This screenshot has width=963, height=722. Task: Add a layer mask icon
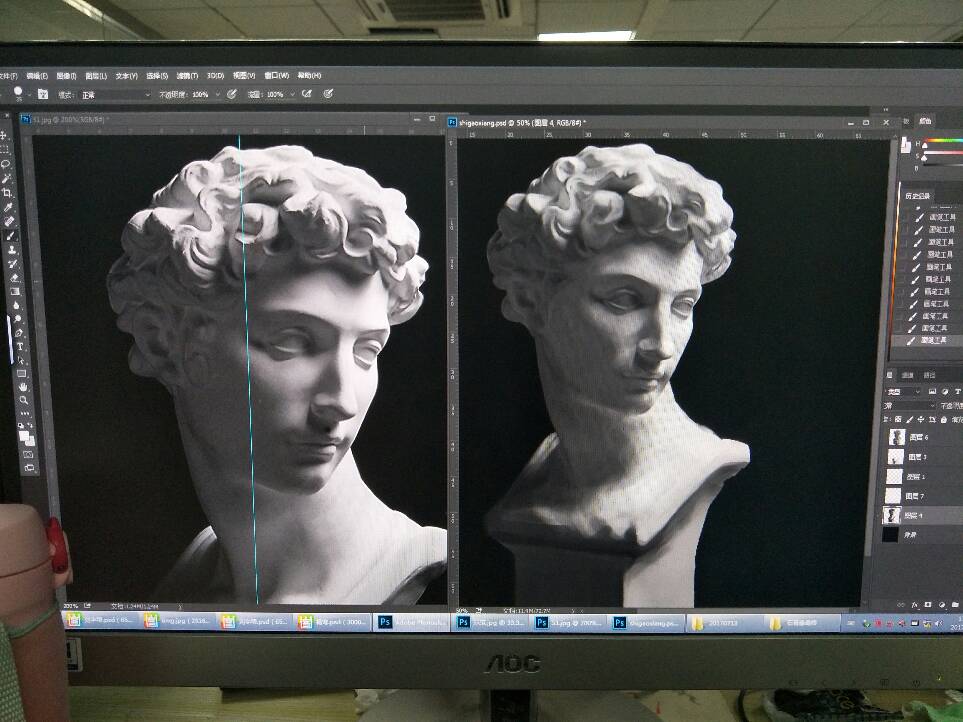click(928, 604)
